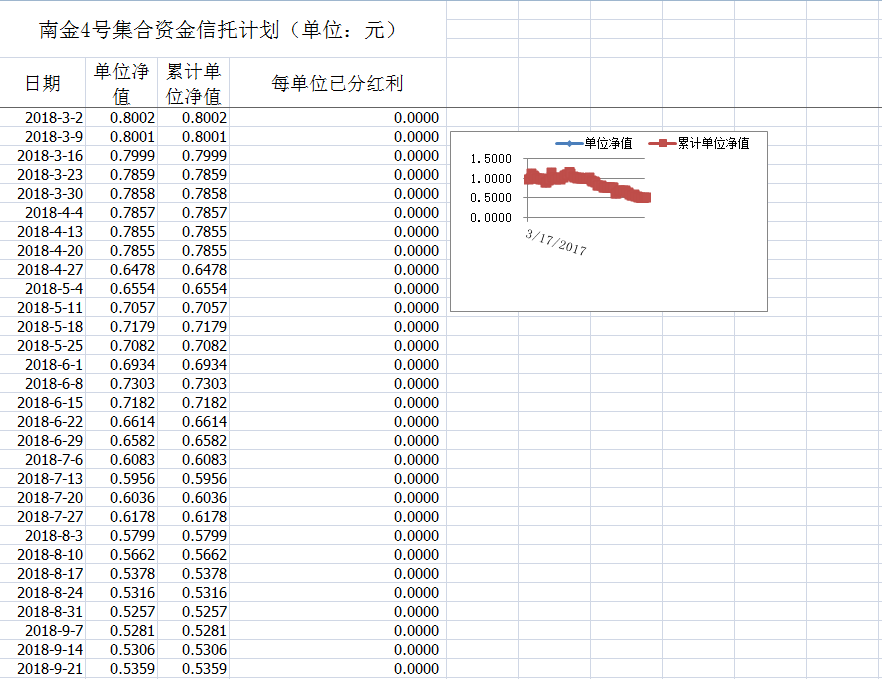The width and height of the screenshot is (882, 679).
Task: Select date cell 2018-4-13
Action: (x=43, y=232)
